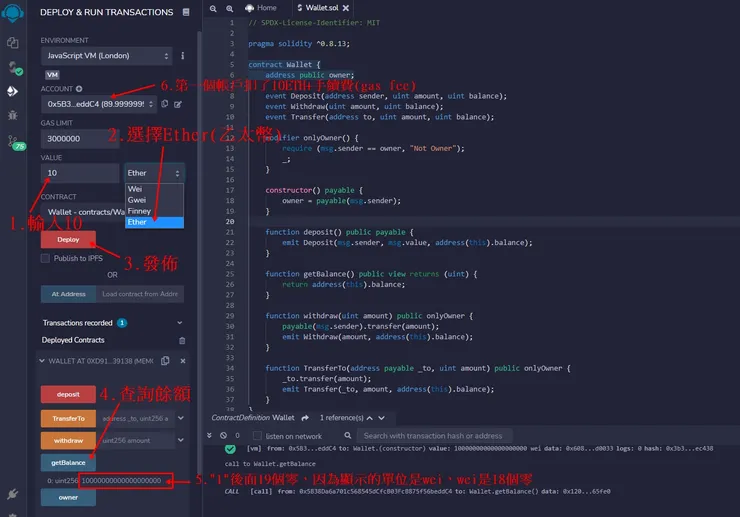The image size is (740, 517).
Task: Select Ether from unit list
Action: point(154,222)
